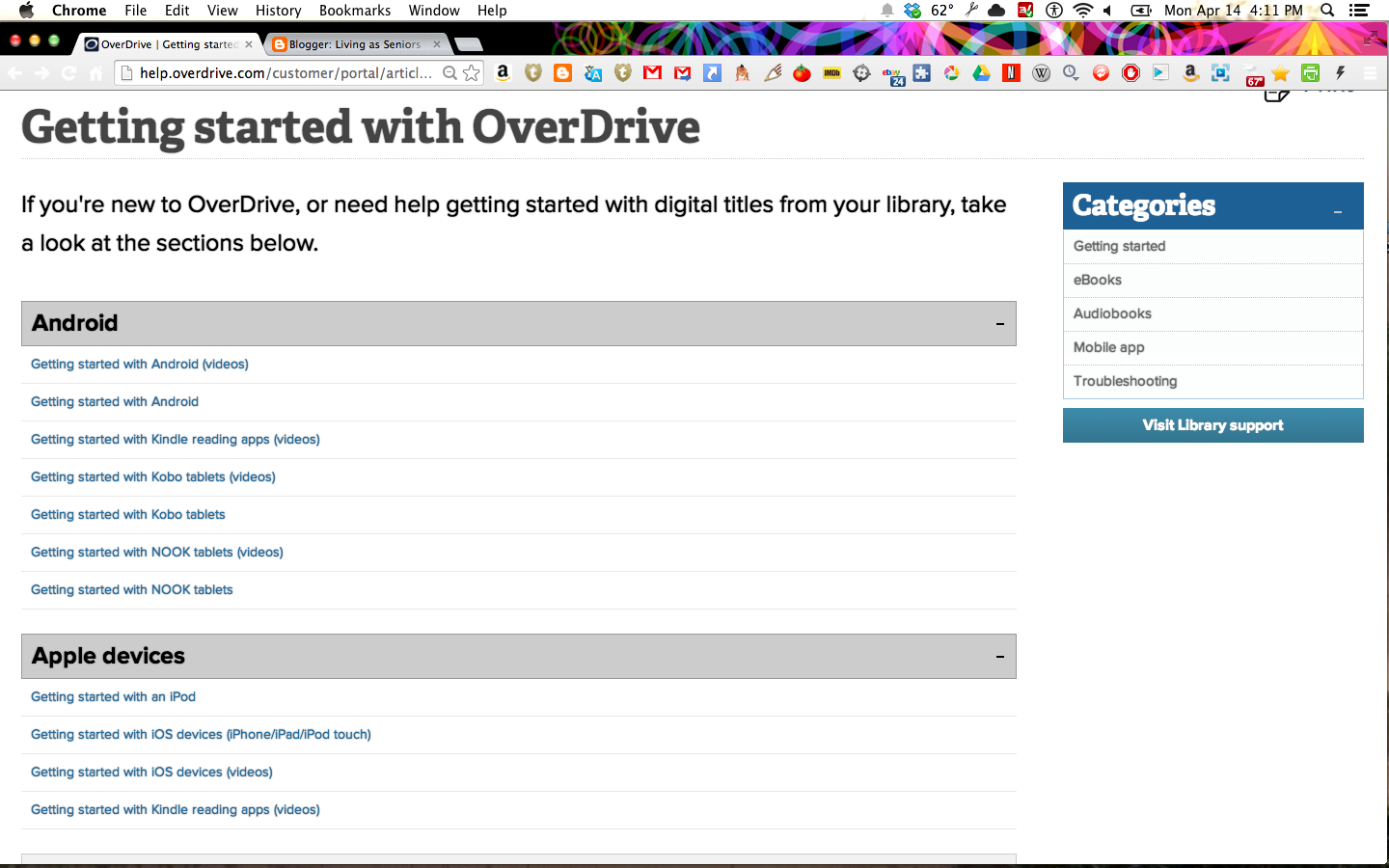Image resolution: width=1389 pixels, height=868 pixels.
Task: Click the blue puzzle piece extension
Action: [922, 73]
